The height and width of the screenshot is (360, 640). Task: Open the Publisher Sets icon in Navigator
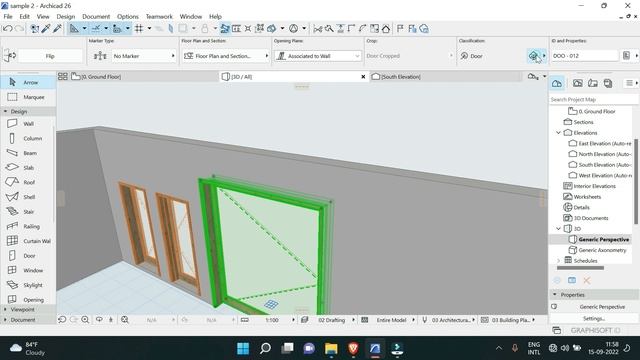pos(608,83)
